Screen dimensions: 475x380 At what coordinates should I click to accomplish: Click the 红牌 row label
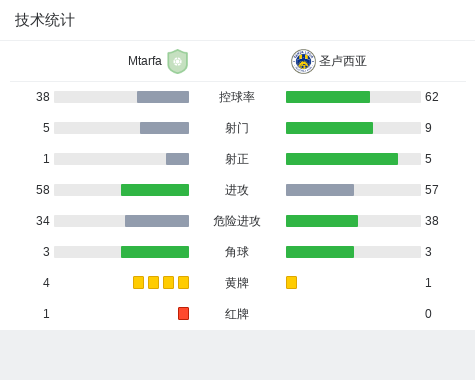pyautogui.click(x=237, y=314)
